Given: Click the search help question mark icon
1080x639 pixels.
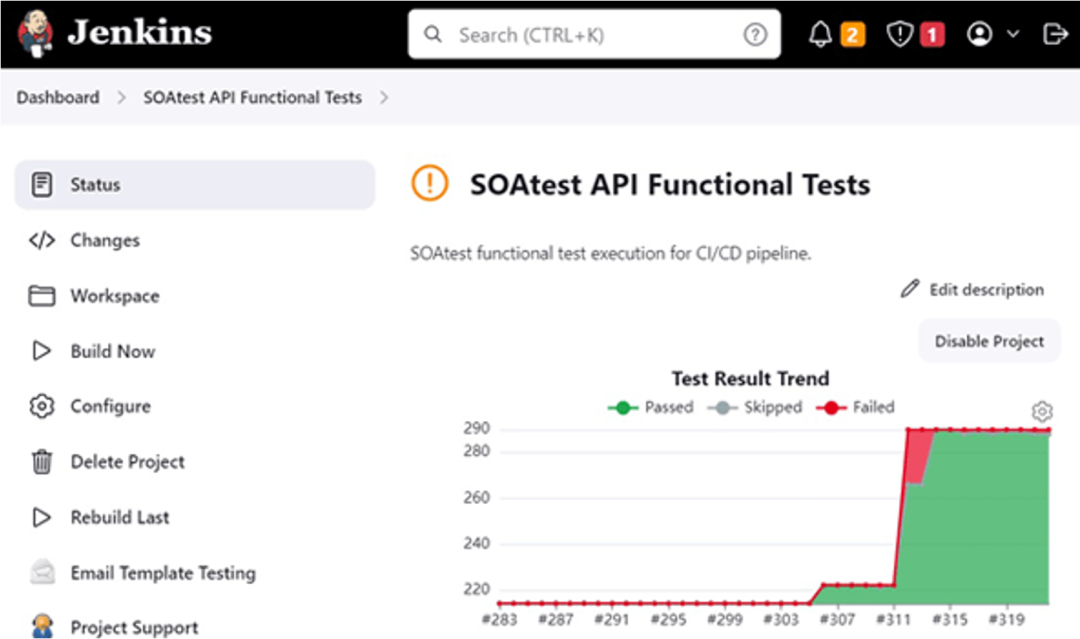Looking at the screenshot, I should point(755,35).
